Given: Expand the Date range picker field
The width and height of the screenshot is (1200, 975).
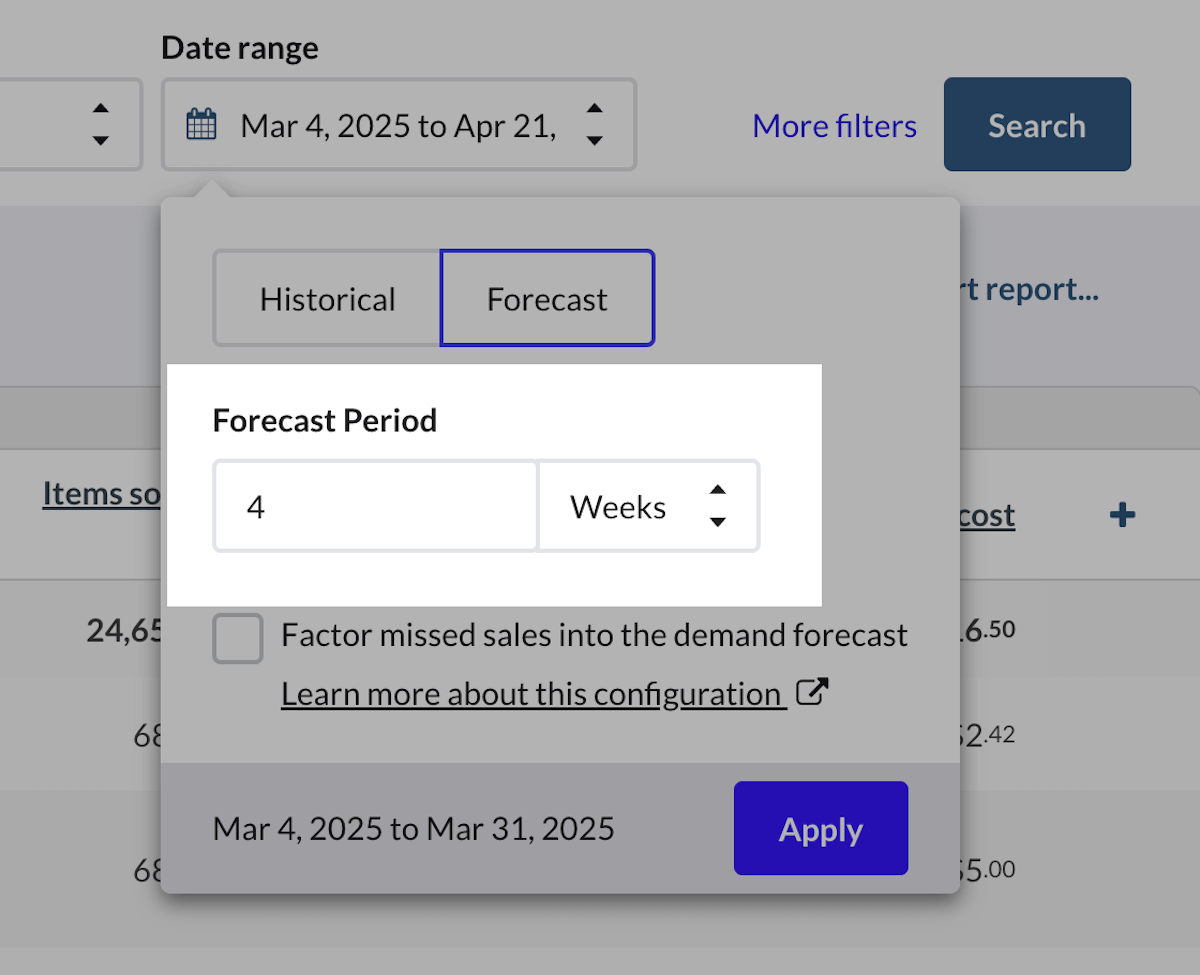Looking at the screenshot, I should (398, 126).
